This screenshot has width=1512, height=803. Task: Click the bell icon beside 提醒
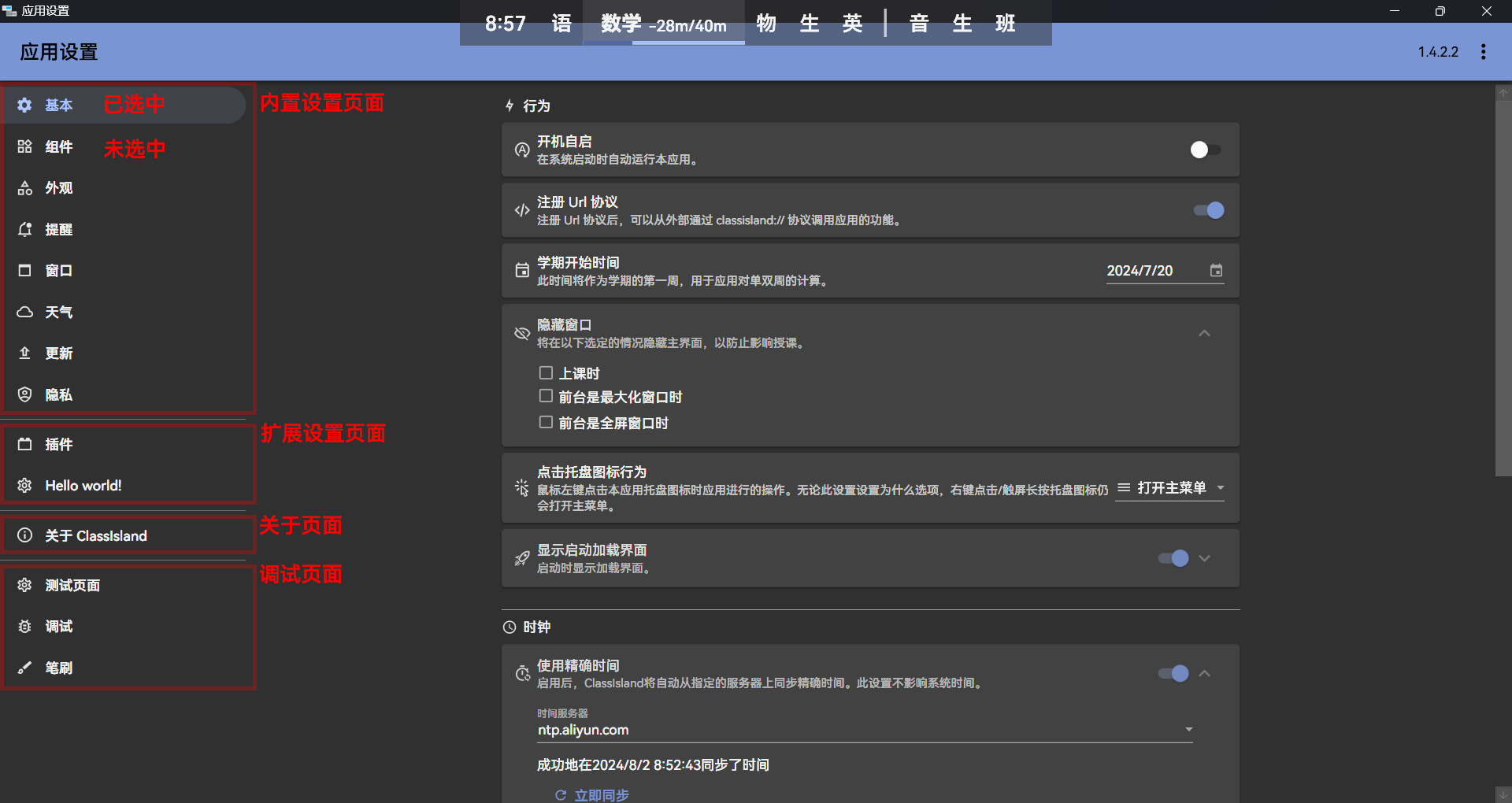pyautogui.click(x=24, y=229)
